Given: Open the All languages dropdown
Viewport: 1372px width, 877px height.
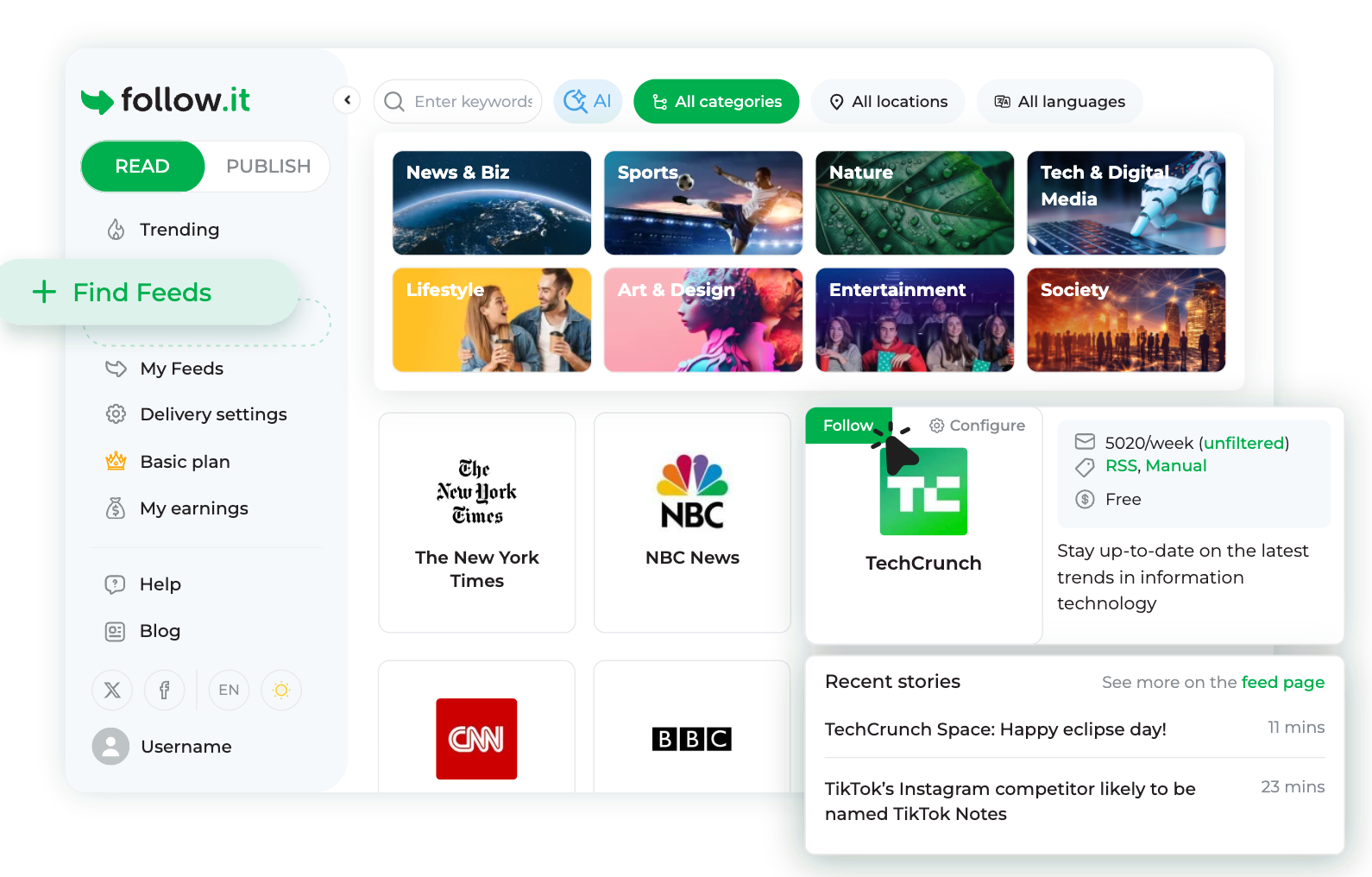Looking at the screenshot, I should coord(1060,102).
